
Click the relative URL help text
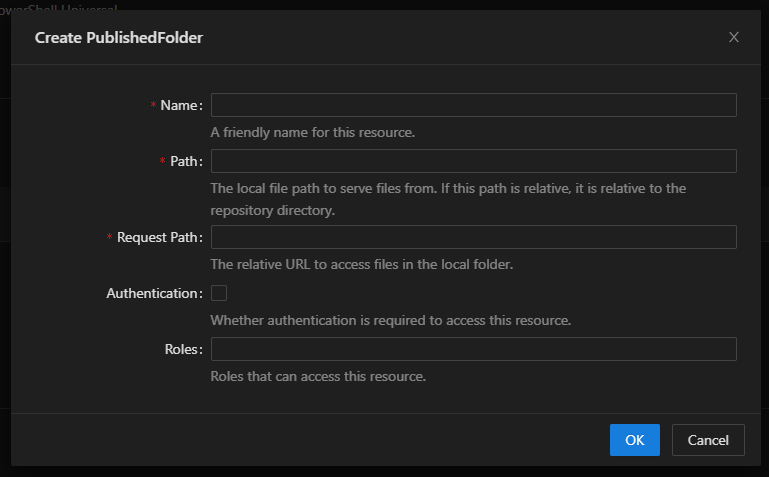pyautogui.click(x=361, y=265)
